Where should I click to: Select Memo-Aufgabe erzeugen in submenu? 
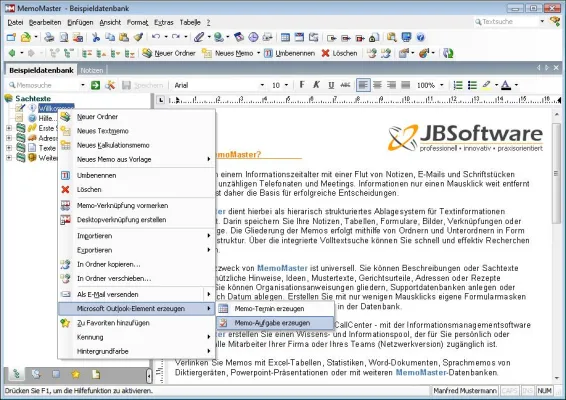click(275, 323)
